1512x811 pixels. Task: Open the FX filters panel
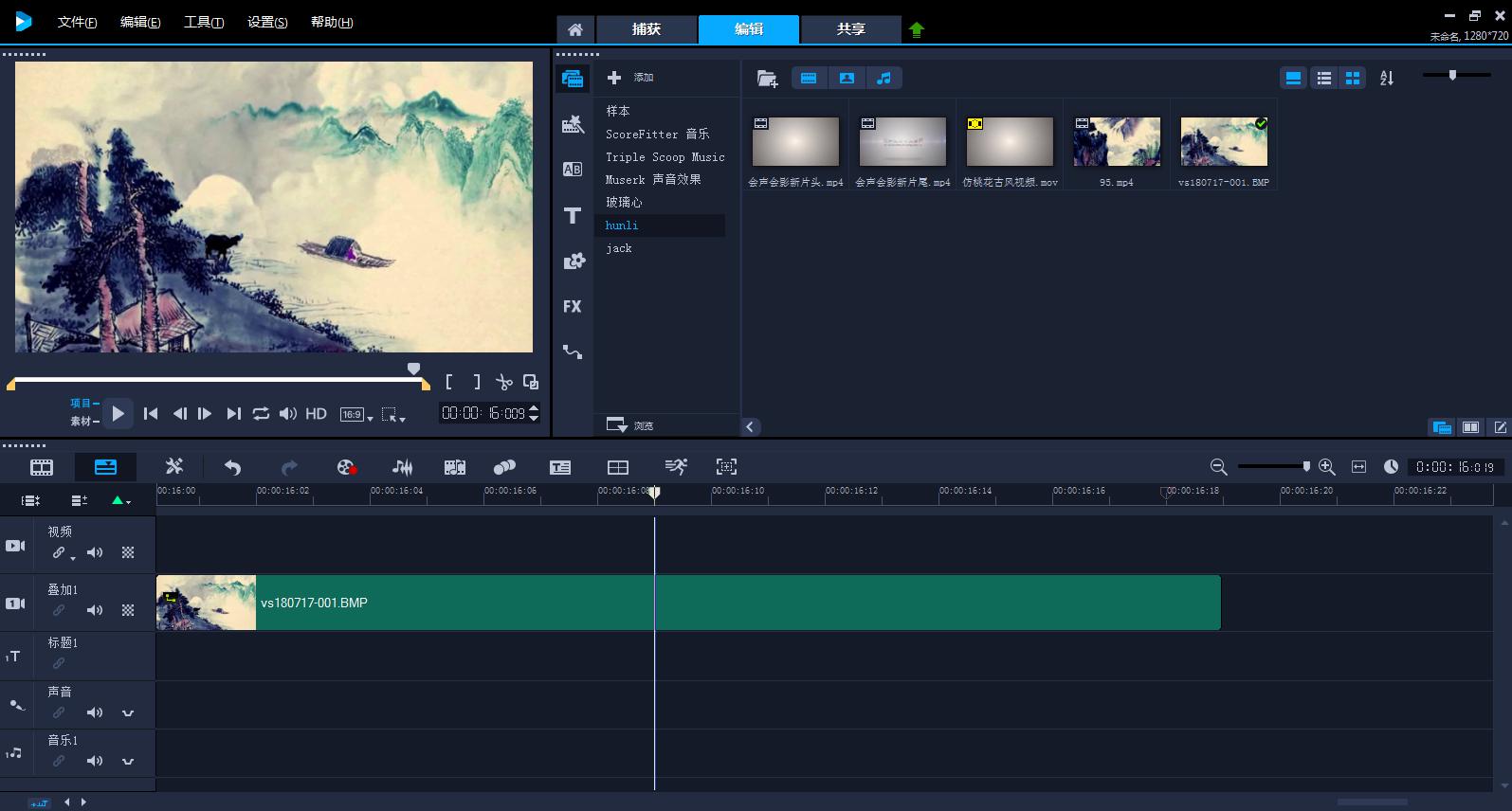click(572, 306)
